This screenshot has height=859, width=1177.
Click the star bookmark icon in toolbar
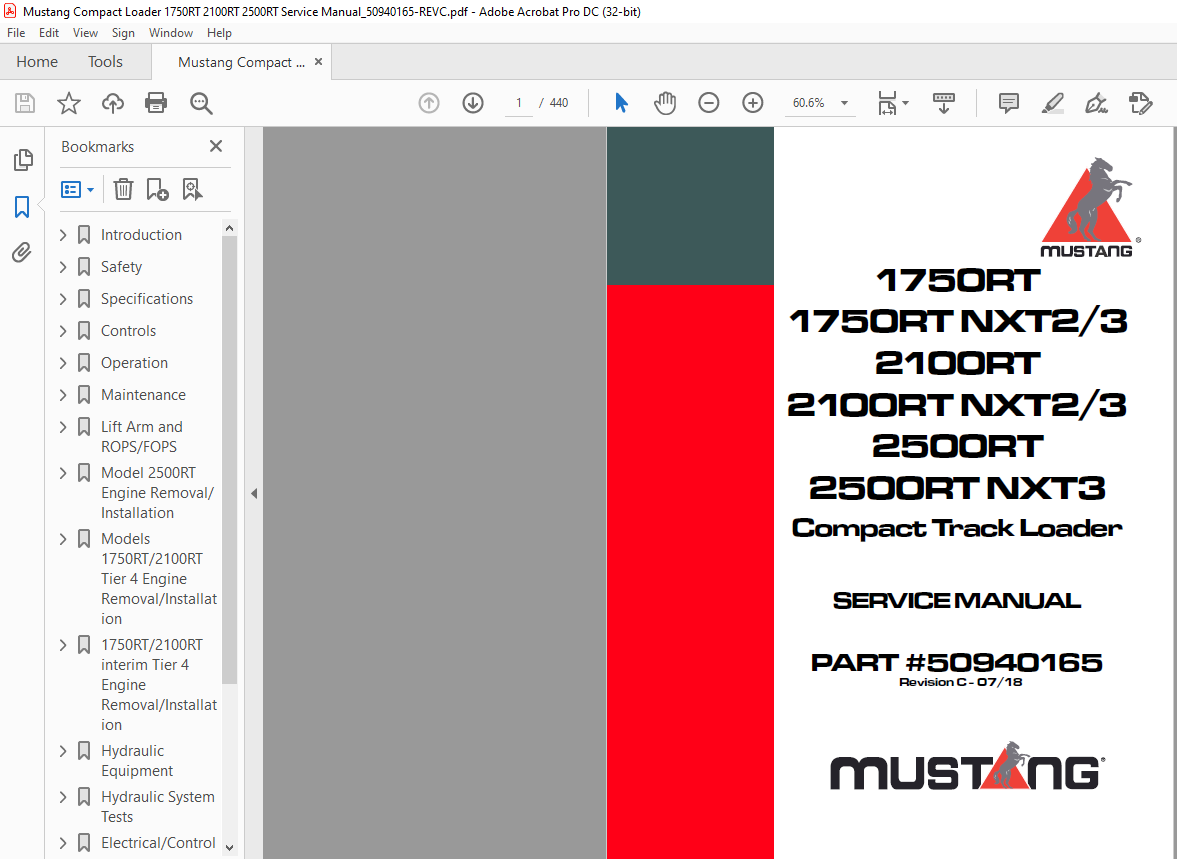69,103
